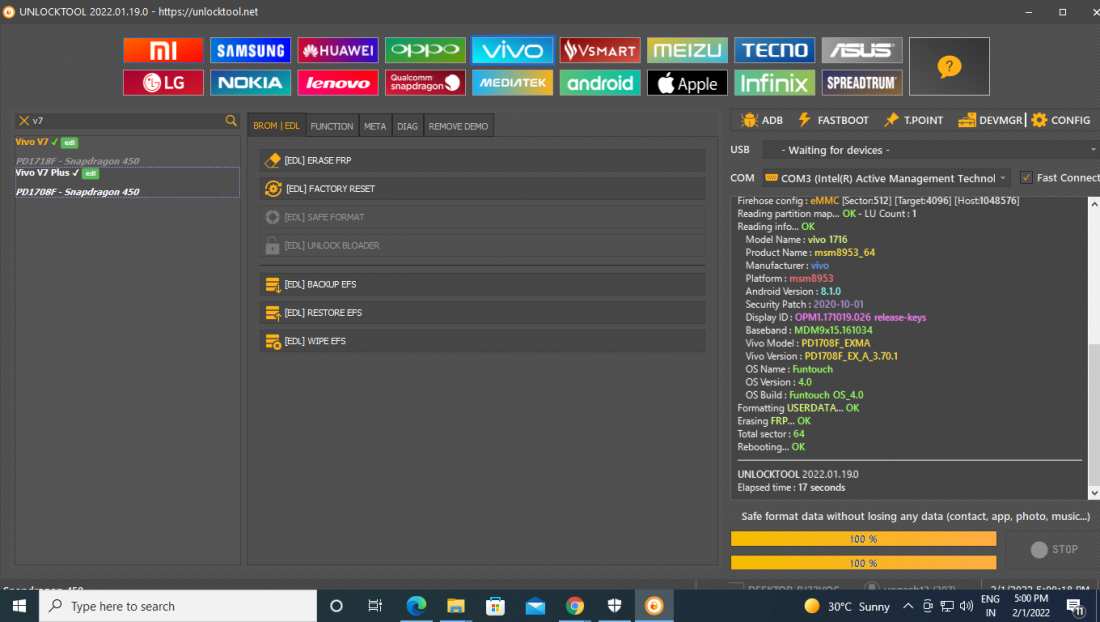Select Vivo V7 in the model list
The height and width of the screenshot is (622, 1100).
click(127, 151)
